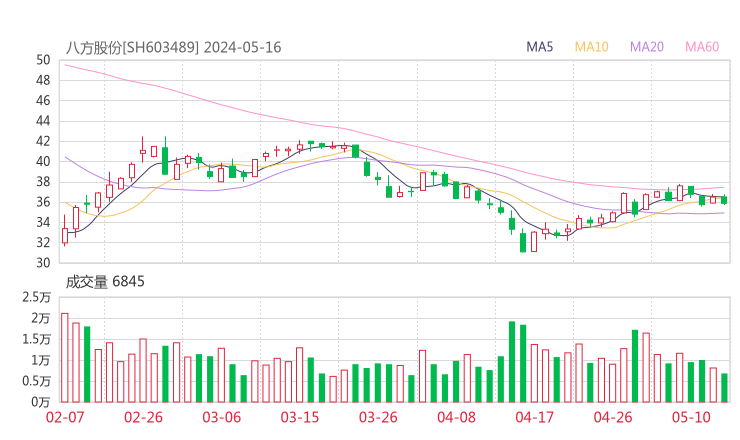Click the volume axis label 1.5万
Viewport: 740px width, 440px height.
click(x=36, y=339)
